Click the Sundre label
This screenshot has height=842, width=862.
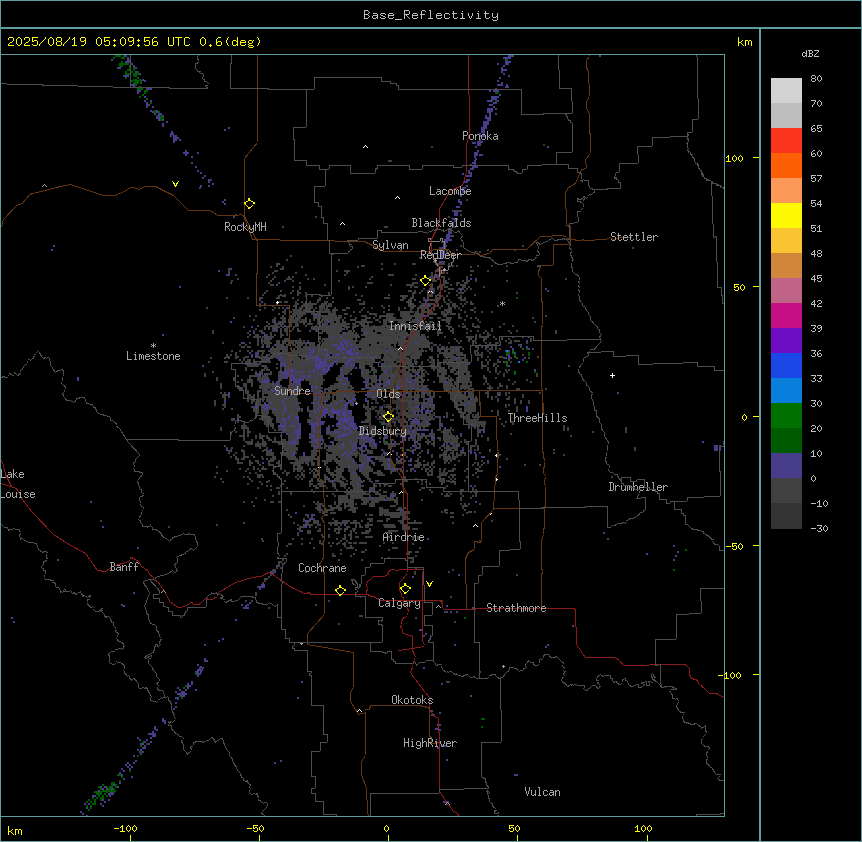point(292,391)
